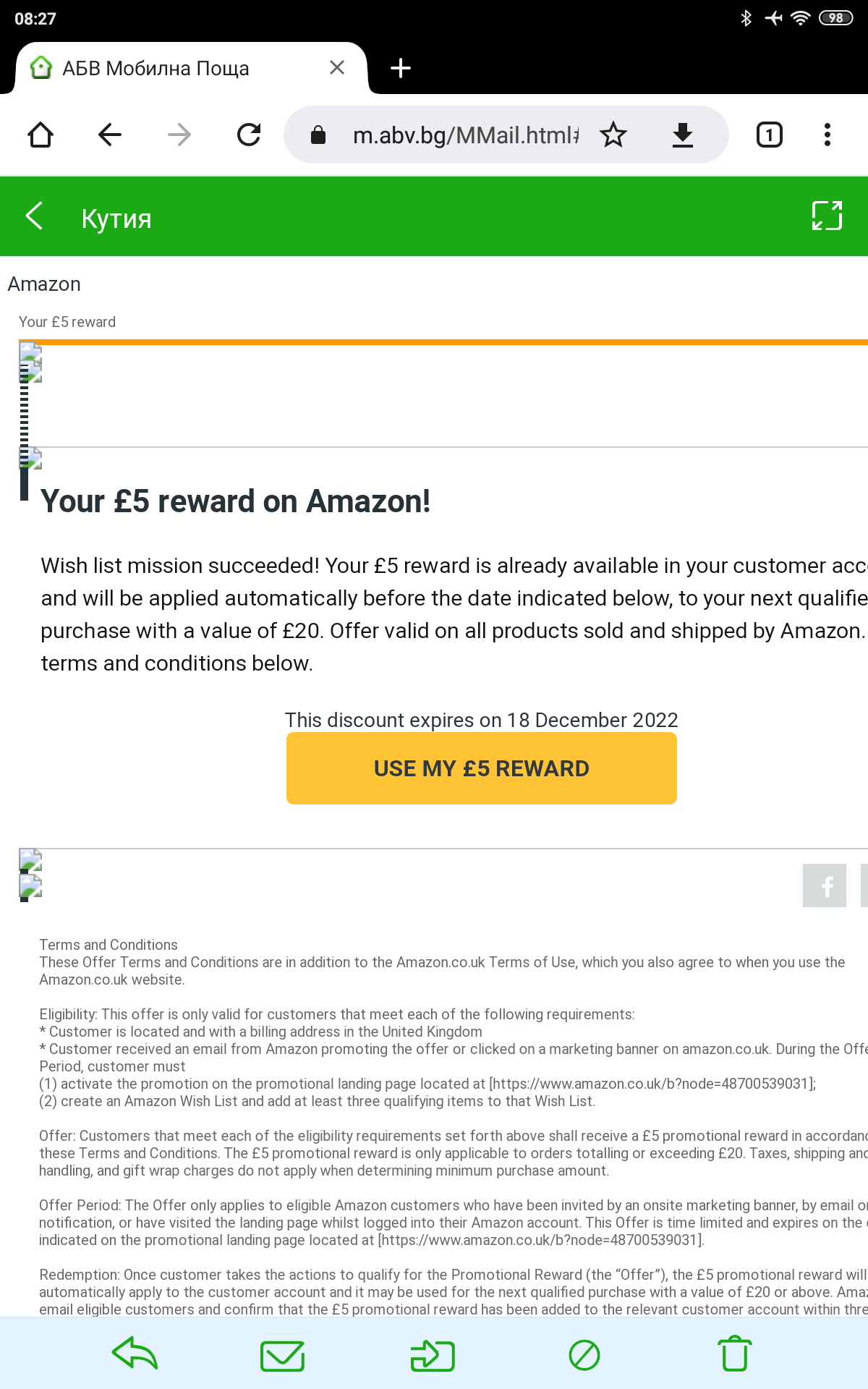This screenshot has width=868, height=1389.
Task: Return to Кутия inbox via back chevron
Action: point(34,216)
